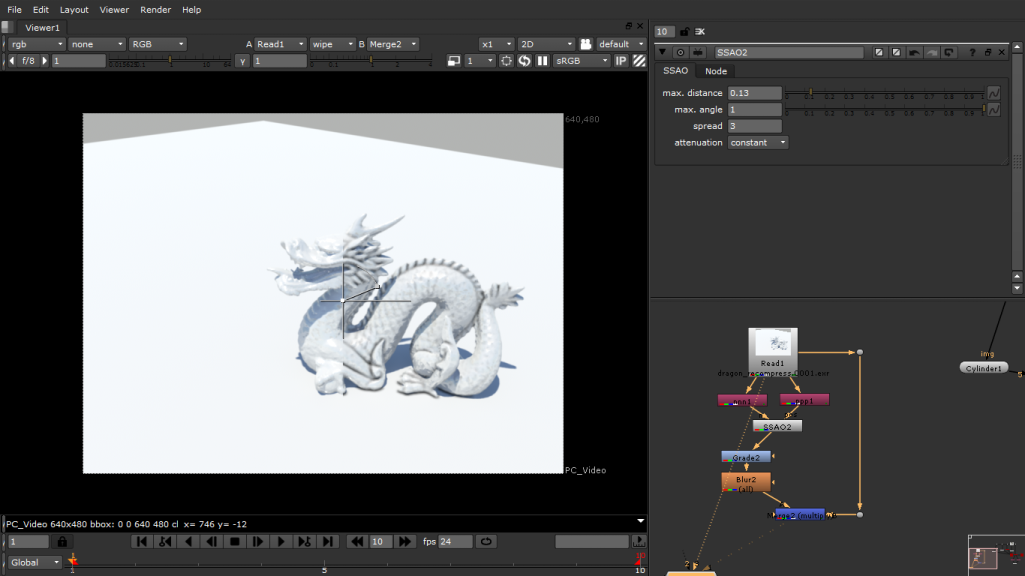Select the Blur2 node in node graph
This screenshot has width=1025, height=576.
(746, 483)
